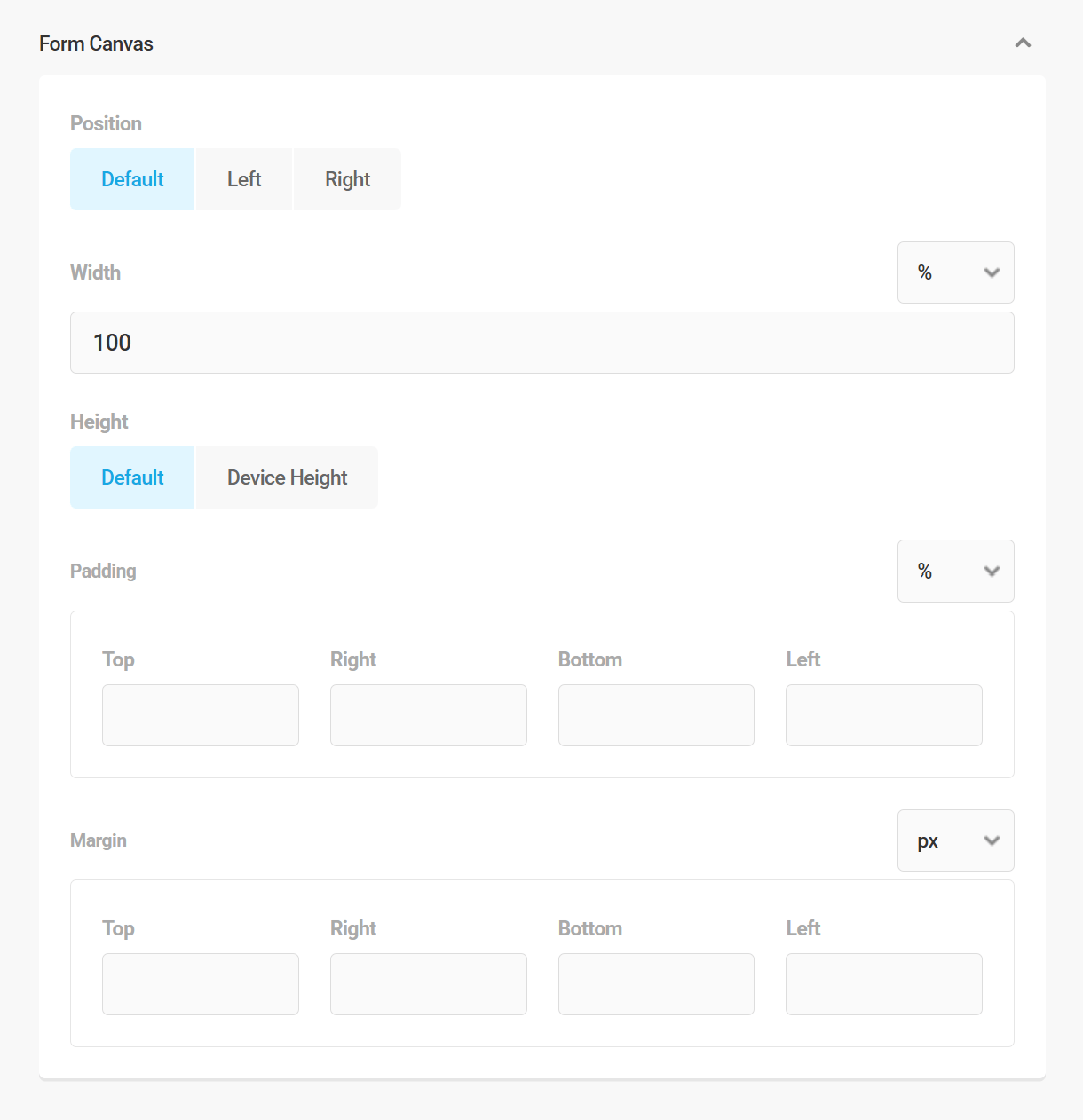
Task: Select the Default position option
Action: click(x=131, y=178)
